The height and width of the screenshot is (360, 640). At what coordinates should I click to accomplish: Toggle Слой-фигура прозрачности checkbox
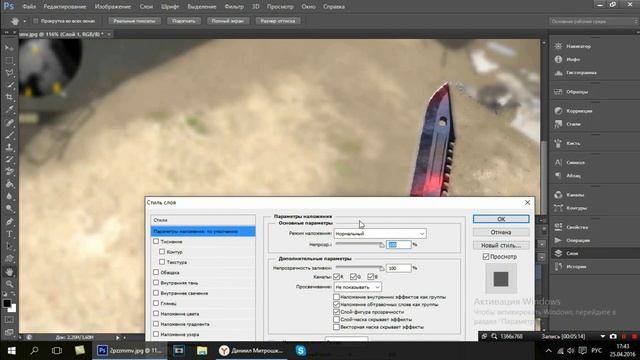[336, 312]
